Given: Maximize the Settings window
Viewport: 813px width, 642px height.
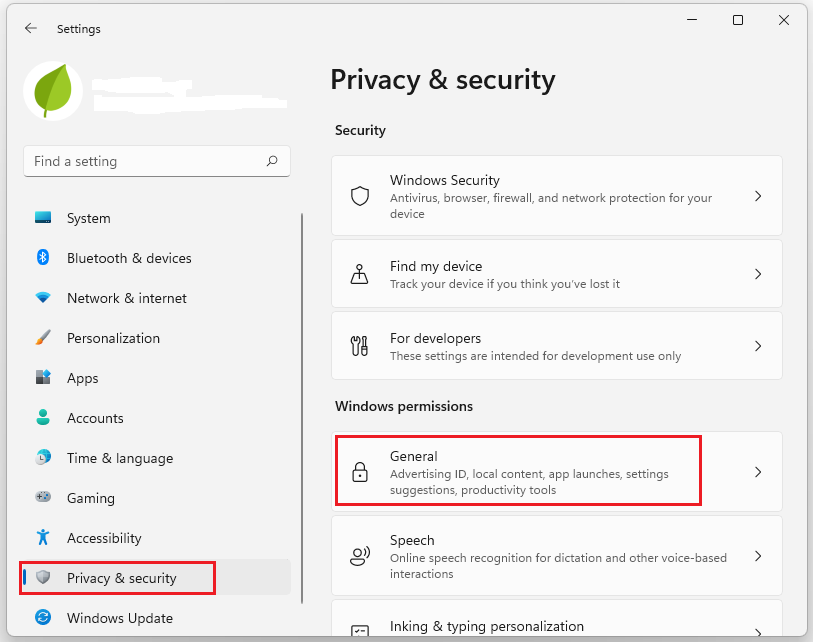Looking at the screenshot, I should 738,20.
